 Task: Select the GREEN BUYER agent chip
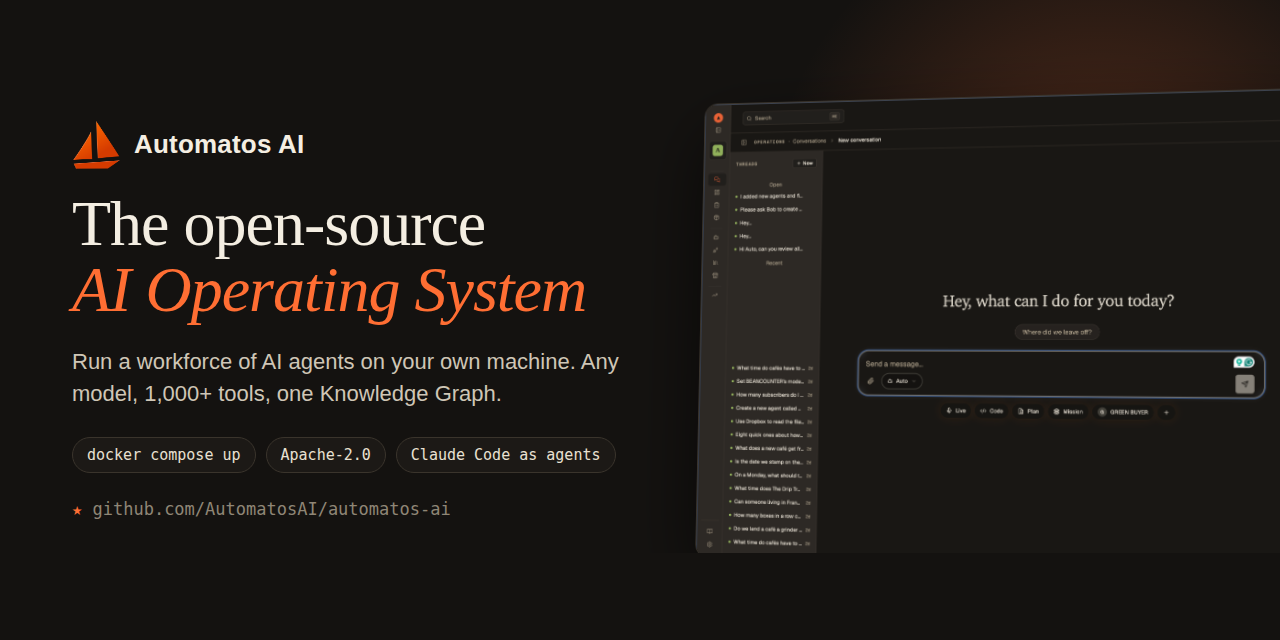(x=1123, y=412)
